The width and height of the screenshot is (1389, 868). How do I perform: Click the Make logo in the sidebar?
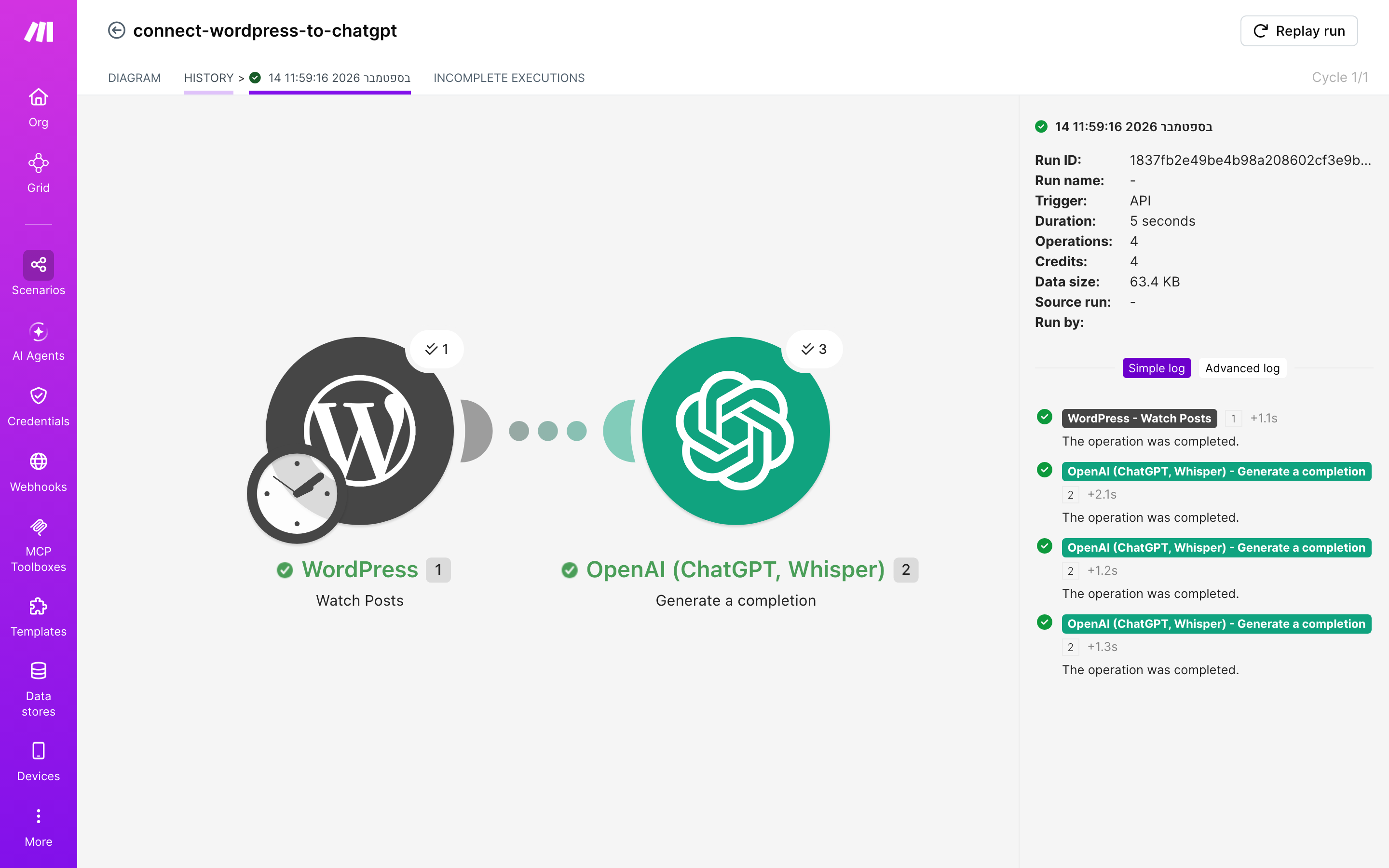coord(39,31)
